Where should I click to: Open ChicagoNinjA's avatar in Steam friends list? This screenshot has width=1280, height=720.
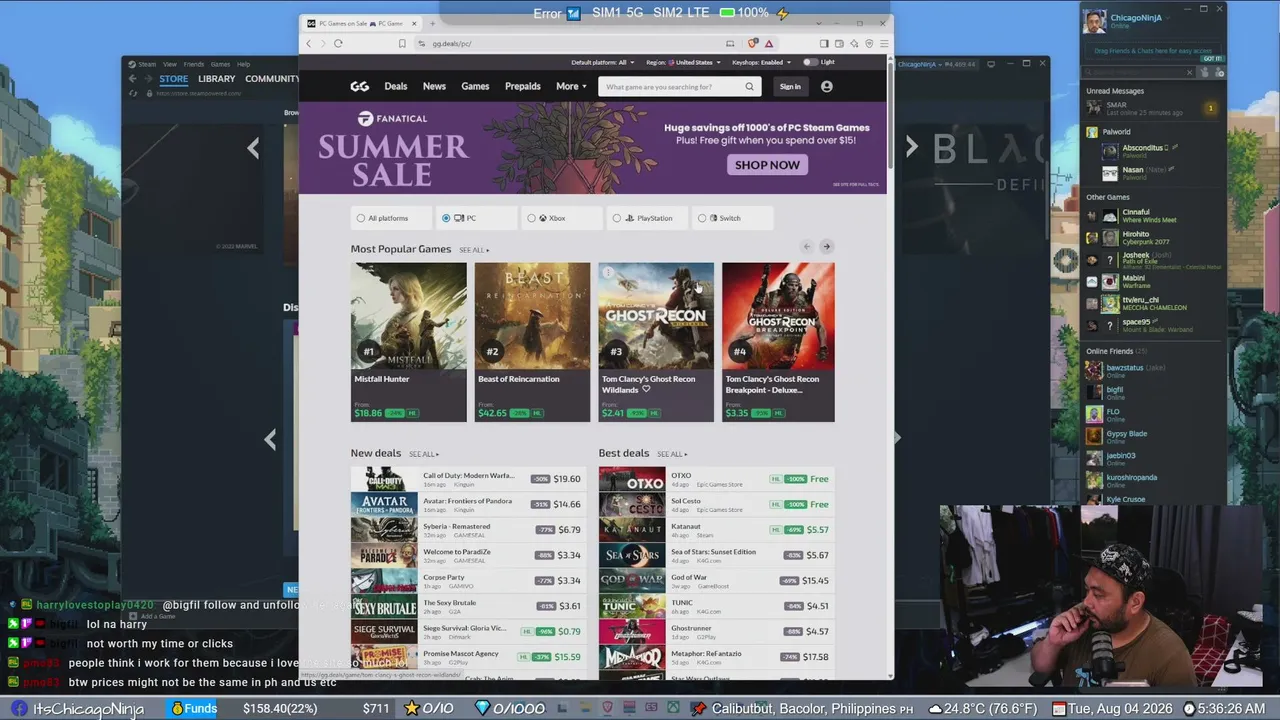click(1095, 22)
